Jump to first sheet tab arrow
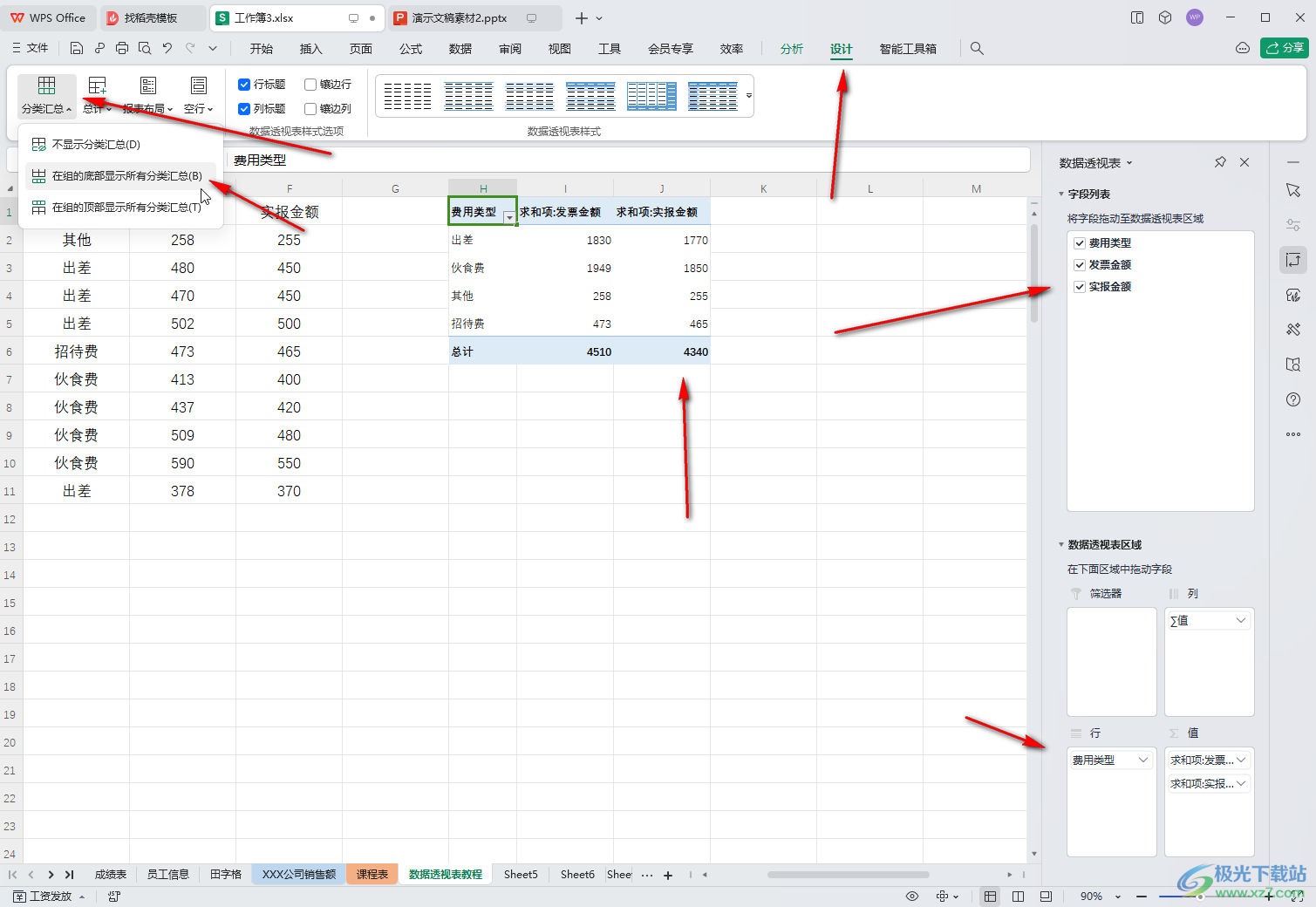This screenshot has height=907, width=1316. coord(12,875)
